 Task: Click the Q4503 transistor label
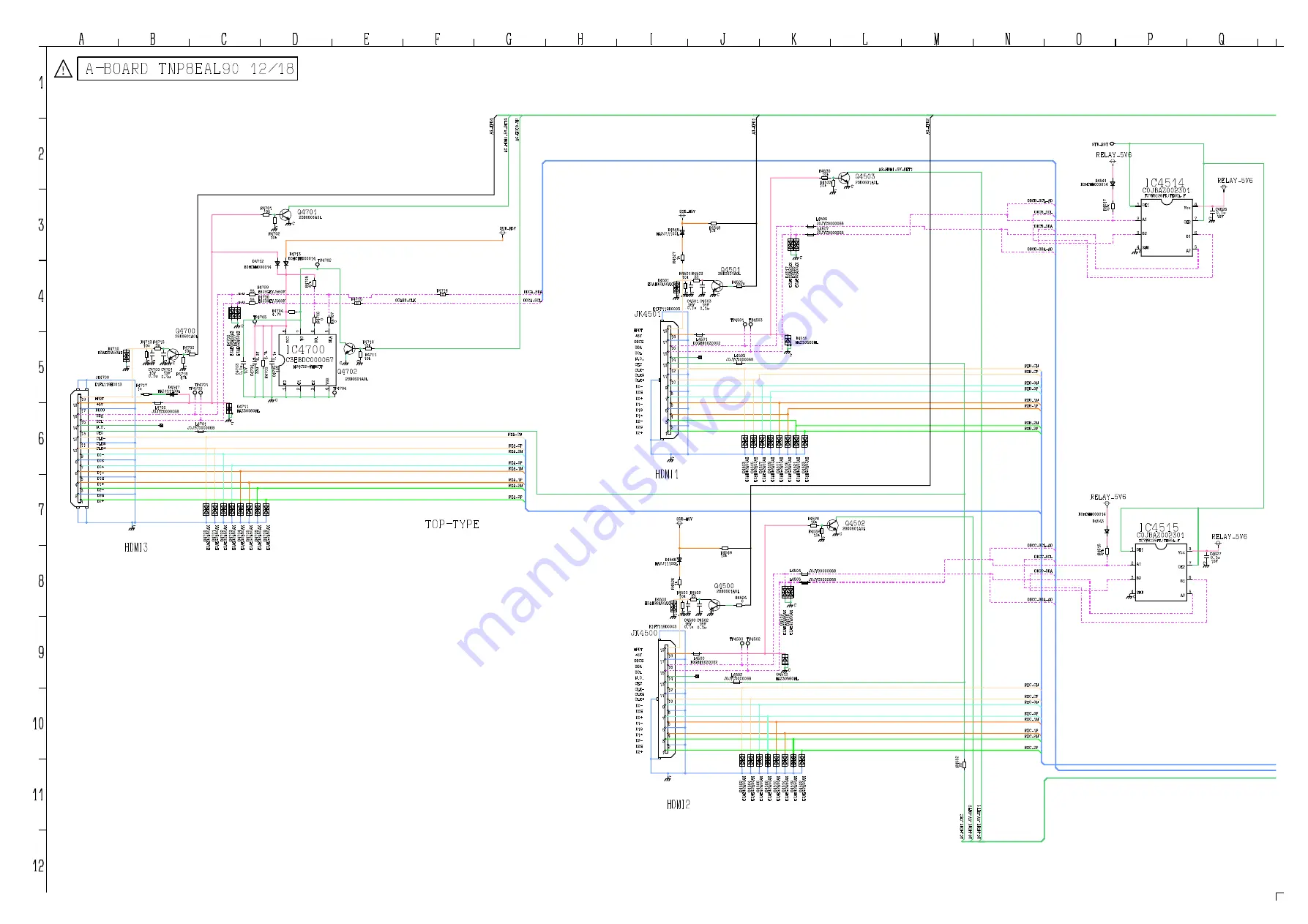pos(865,176)
